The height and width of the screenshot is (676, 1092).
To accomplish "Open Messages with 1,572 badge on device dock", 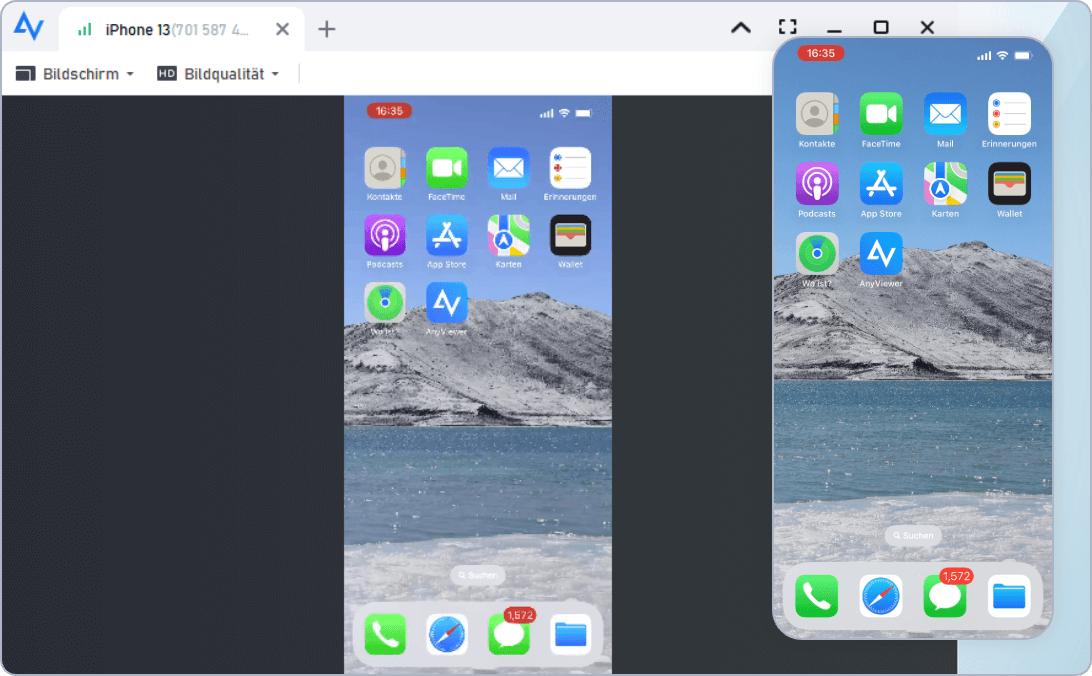I will pos(945,597).
